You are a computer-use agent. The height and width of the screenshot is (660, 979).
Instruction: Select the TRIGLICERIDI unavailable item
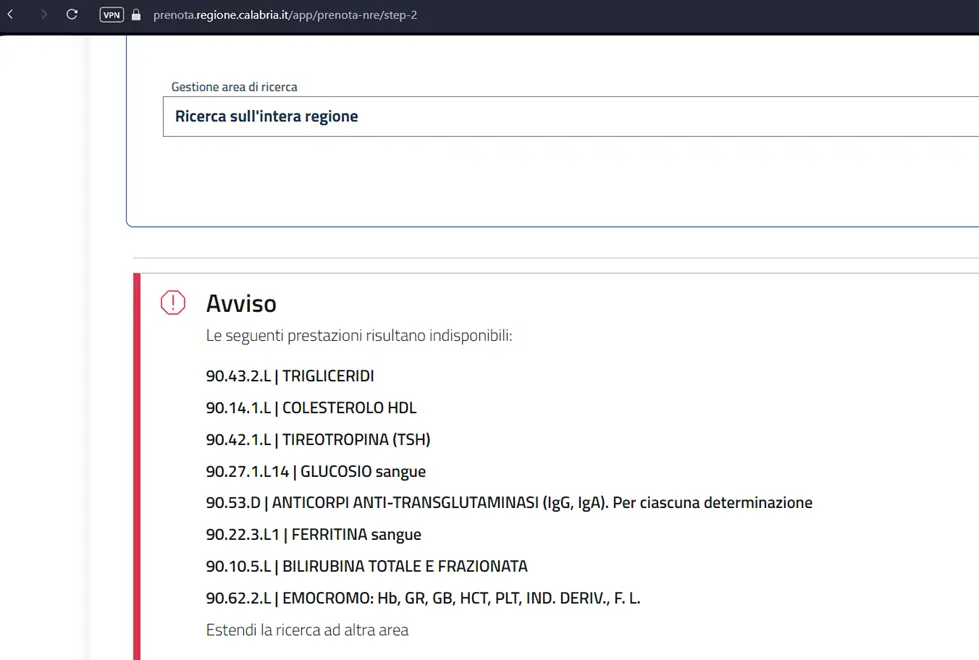click(x=290, y=376)
